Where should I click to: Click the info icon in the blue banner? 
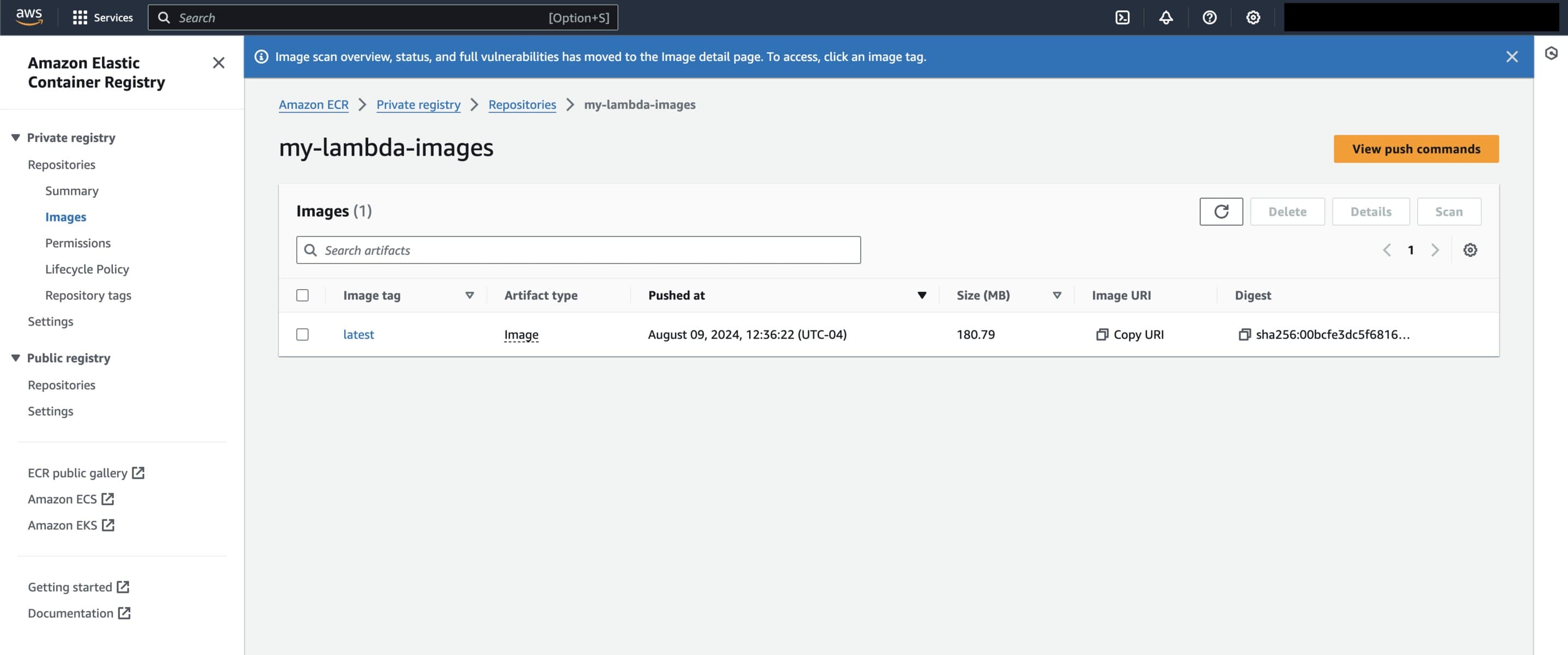click(x=261, y=57)
